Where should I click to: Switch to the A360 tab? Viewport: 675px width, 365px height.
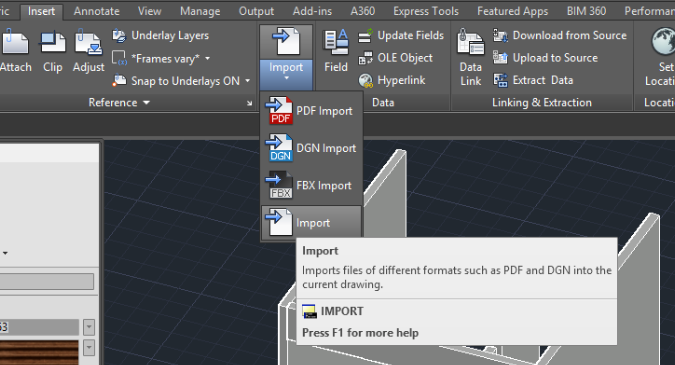coord(362,11)
